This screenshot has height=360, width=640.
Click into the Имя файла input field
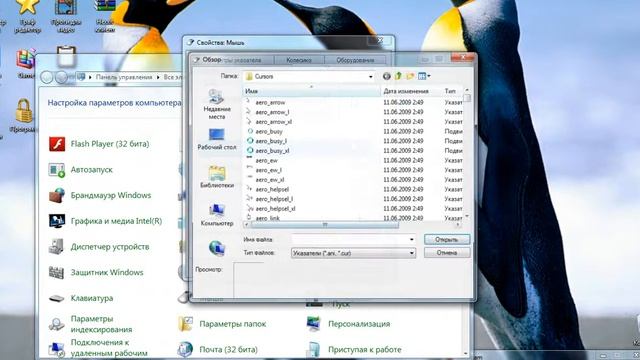[x=350, y=240]
